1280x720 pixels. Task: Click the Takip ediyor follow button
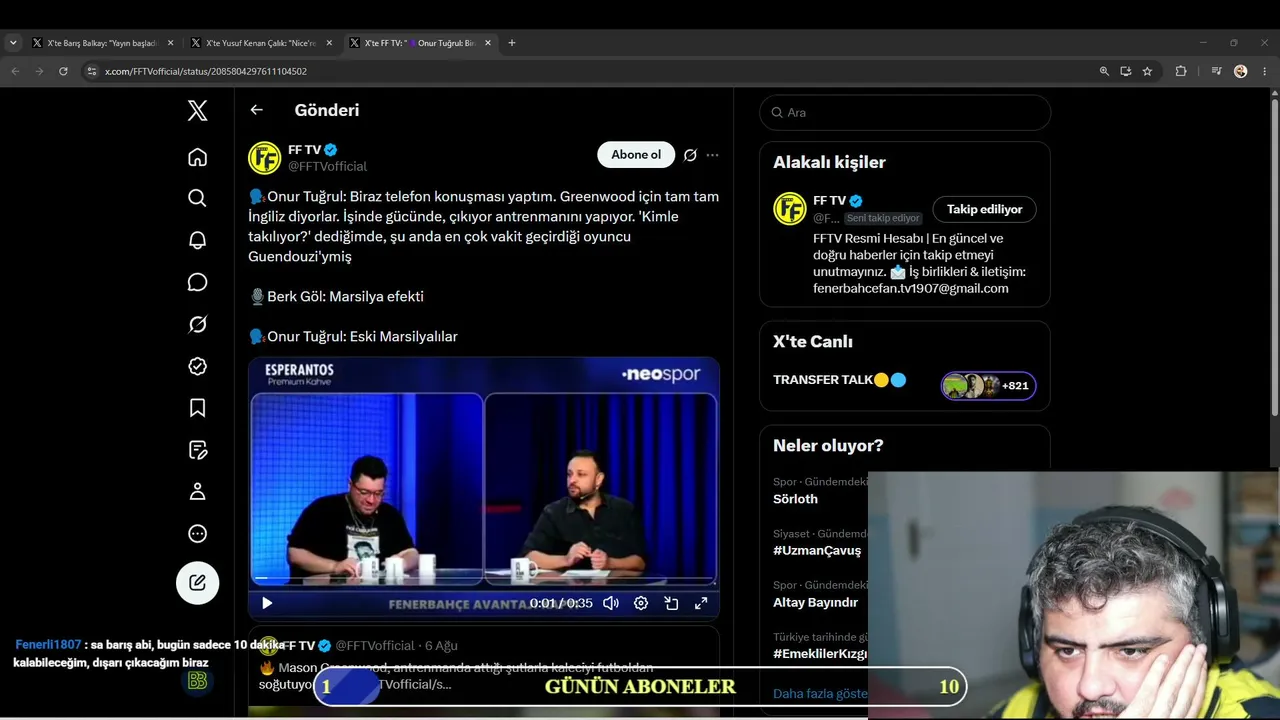click(x=984, y=209)
